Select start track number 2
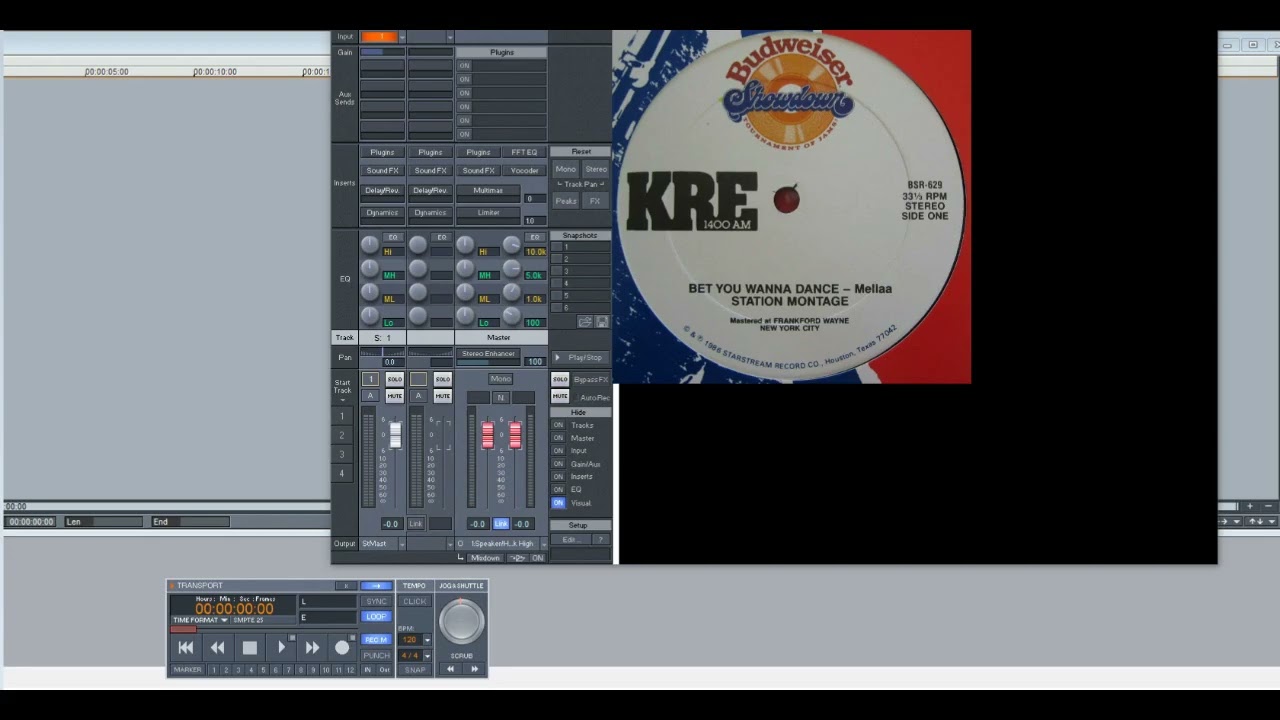 342,435
